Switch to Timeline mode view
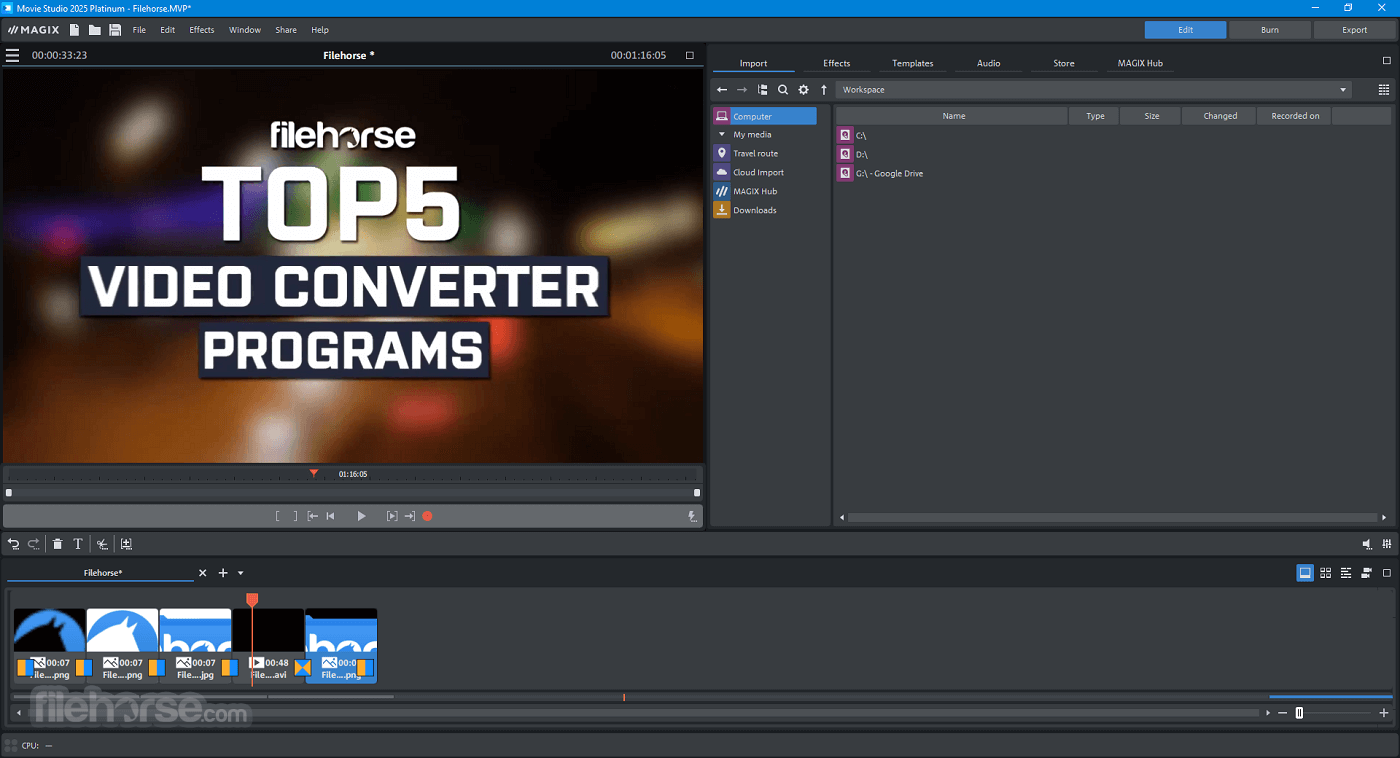The image size is (1400, 758). coord(1346,573)
